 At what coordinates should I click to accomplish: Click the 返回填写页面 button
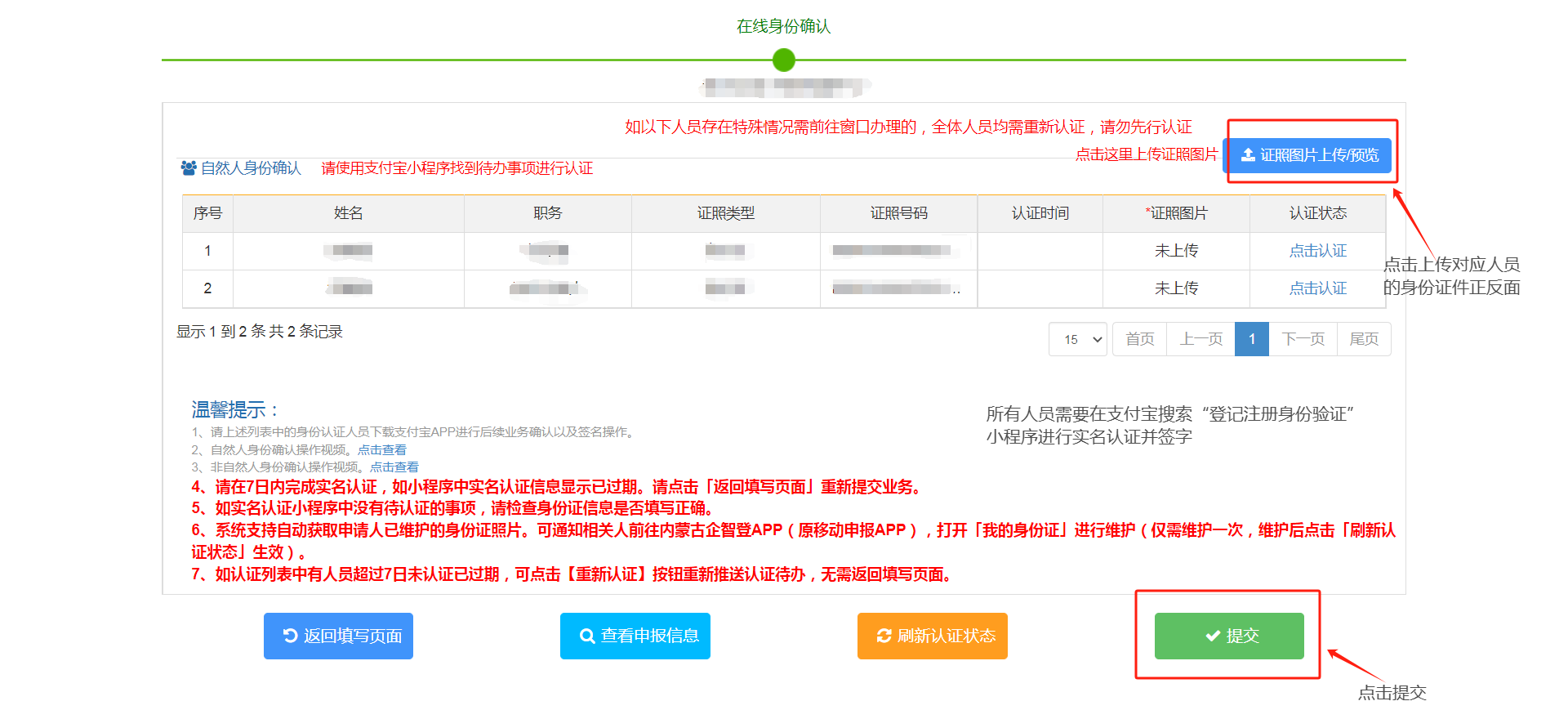click(x=338, y=636)
